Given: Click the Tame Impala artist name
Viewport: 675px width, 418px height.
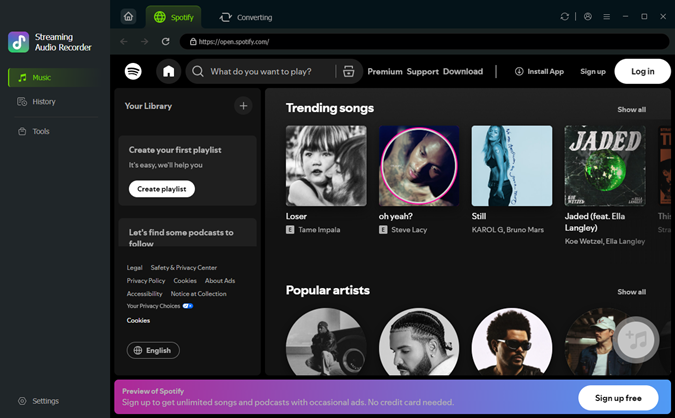Looking at the screenshot, I should [319, 230].
